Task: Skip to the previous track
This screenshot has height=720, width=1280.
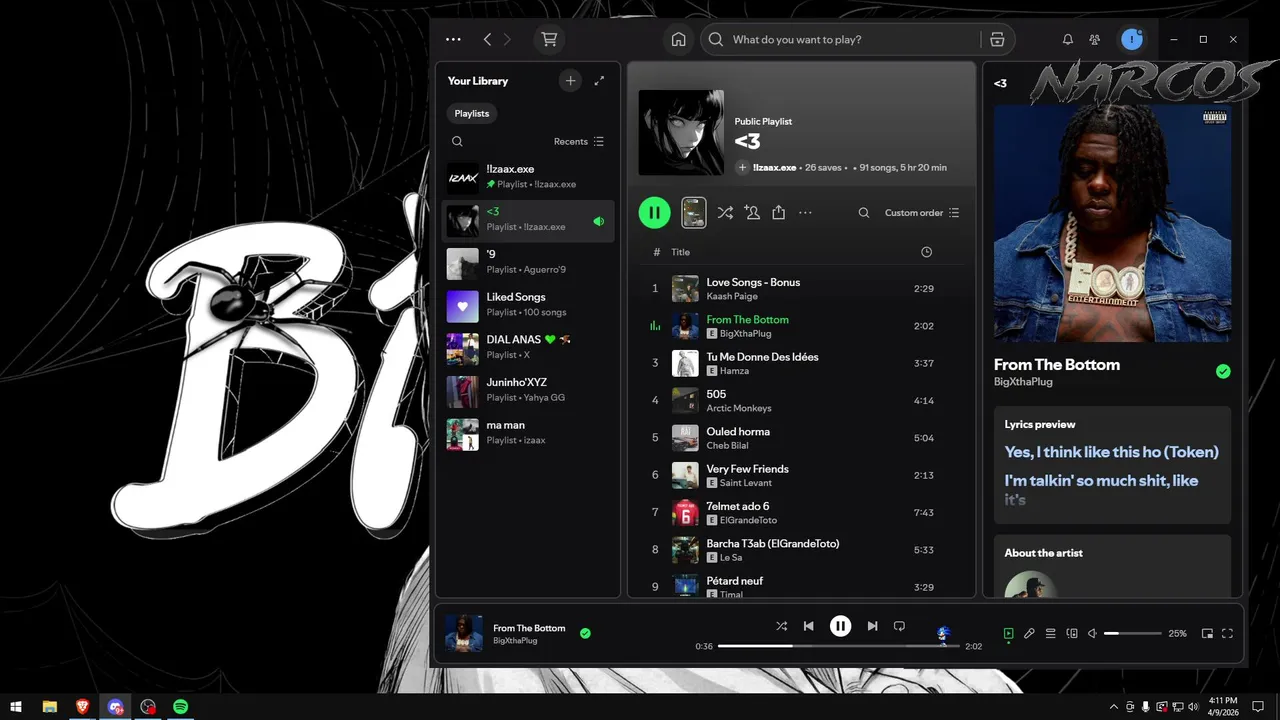Action: point(808,626)
